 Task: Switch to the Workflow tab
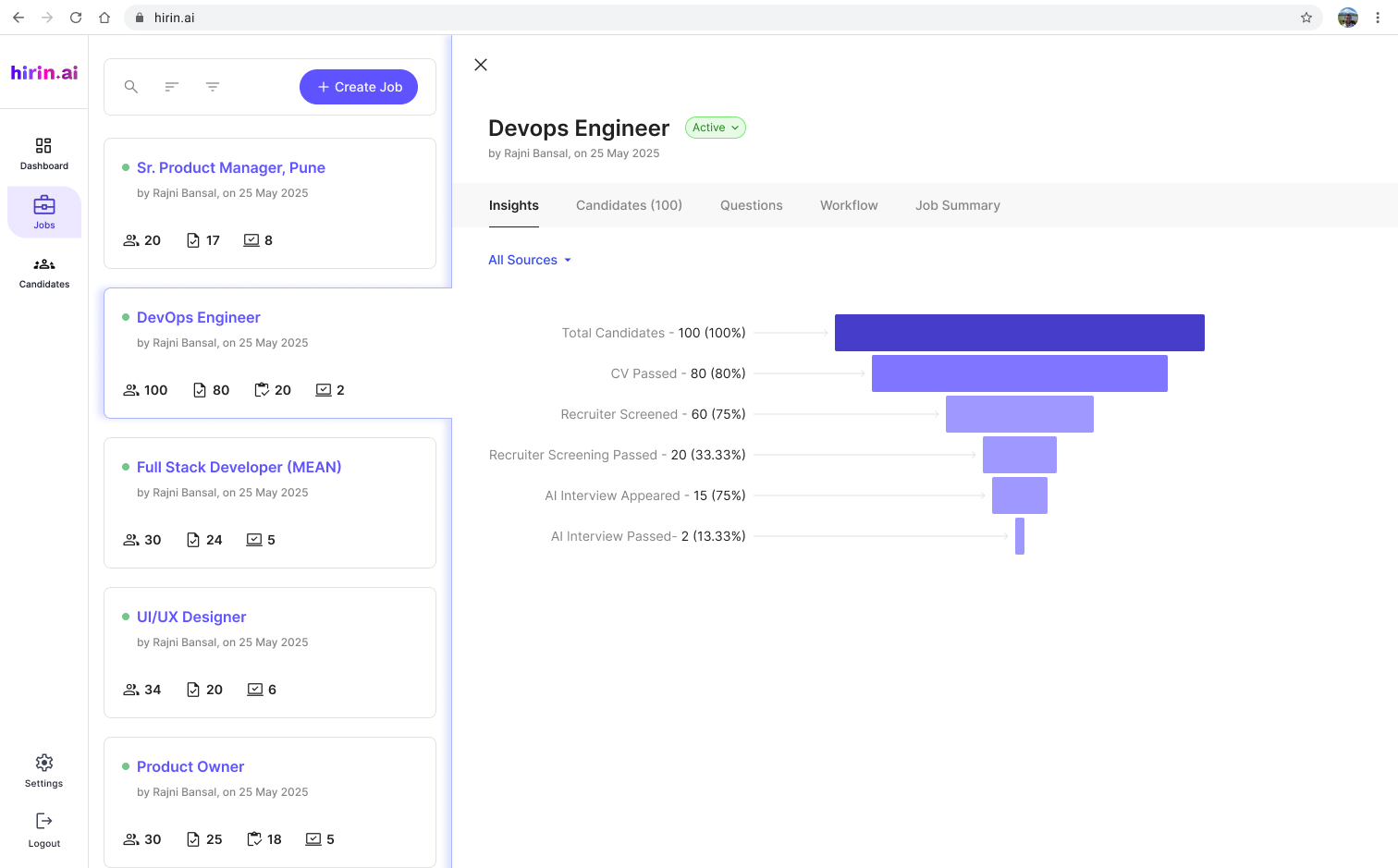click(849, 205)
